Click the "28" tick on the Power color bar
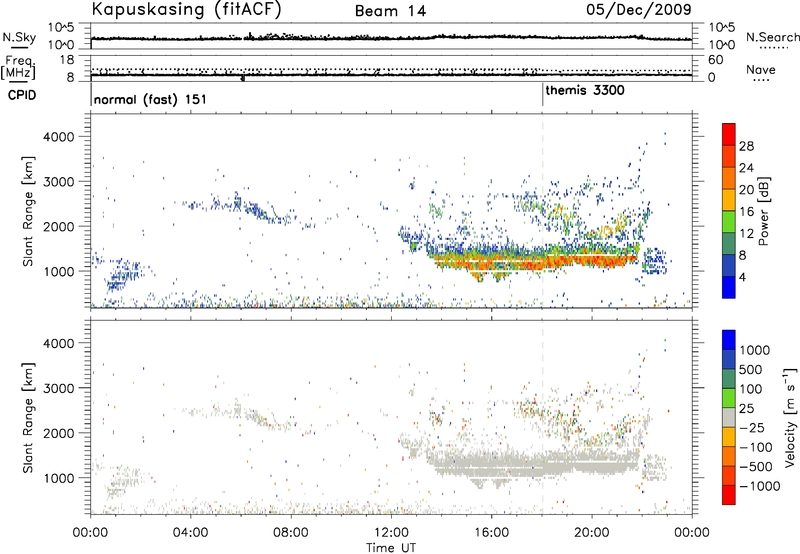This screenshot has height=554, width=800. coord(746,146)
